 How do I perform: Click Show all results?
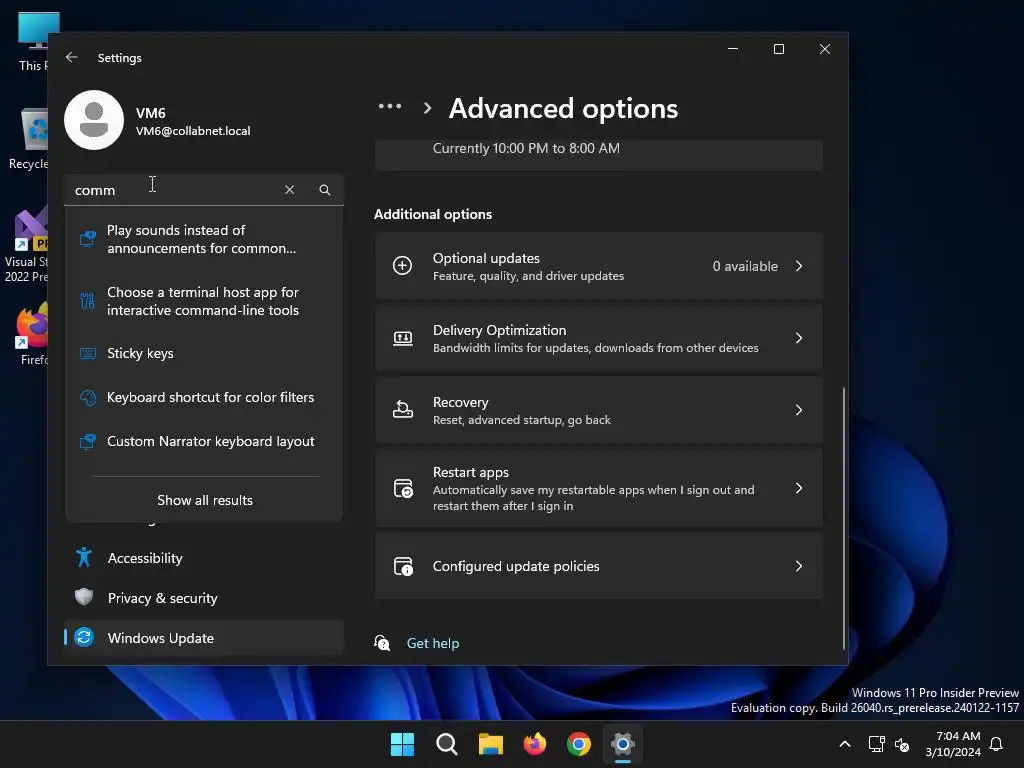pos(204,500)
